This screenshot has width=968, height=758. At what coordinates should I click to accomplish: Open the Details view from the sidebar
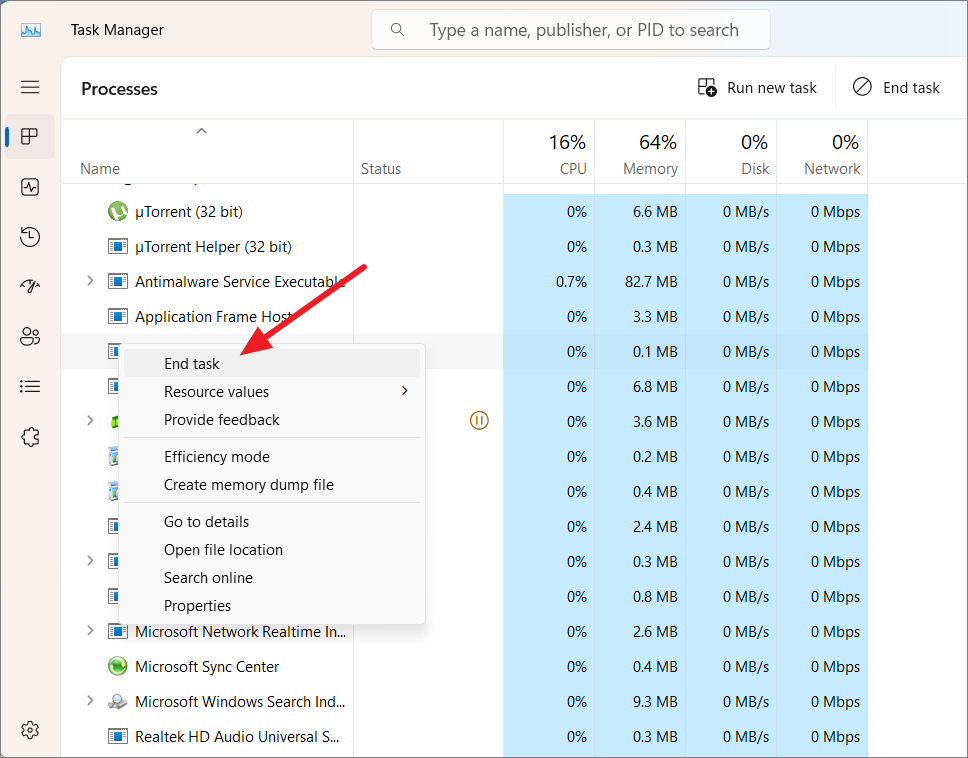(x=30, y=386)
